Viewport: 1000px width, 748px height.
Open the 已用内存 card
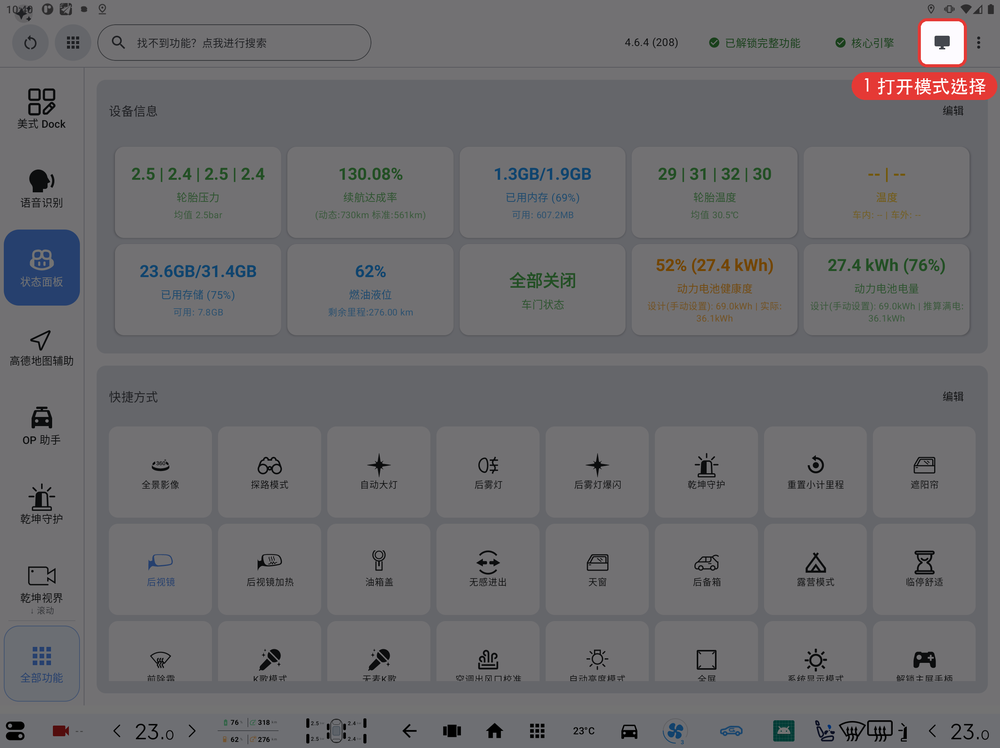click(543, 193)
